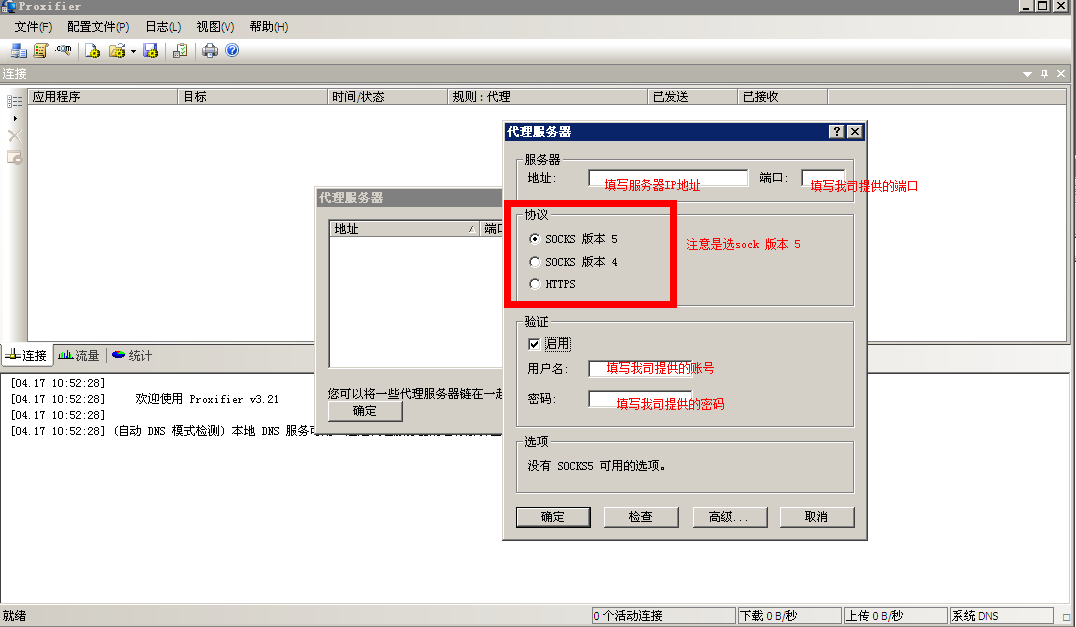Click the open profile folder icon
Viewport: 1076px width, 627px height.
point(117,50)
